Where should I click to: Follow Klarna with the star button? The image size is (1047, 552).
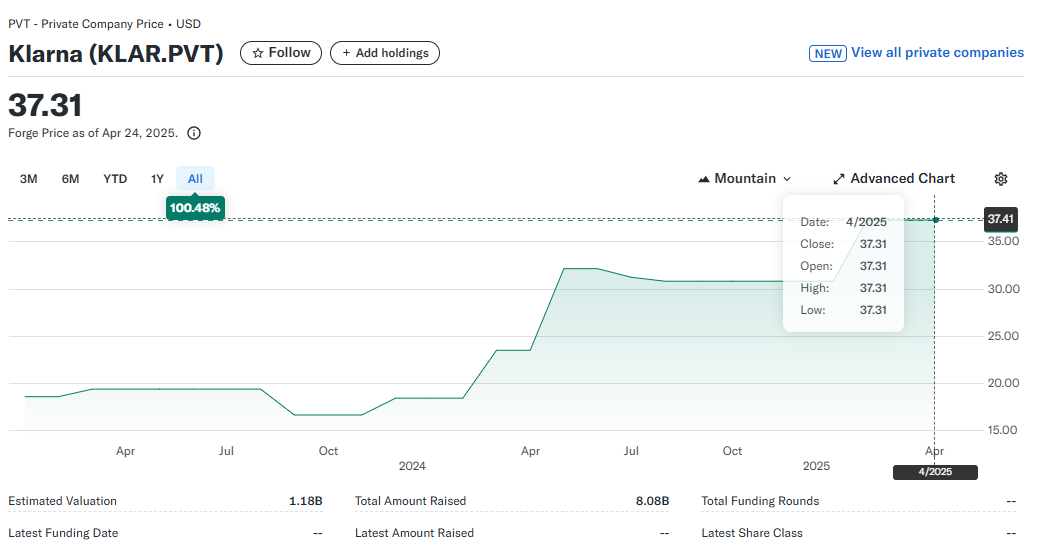tap(280, 53)
